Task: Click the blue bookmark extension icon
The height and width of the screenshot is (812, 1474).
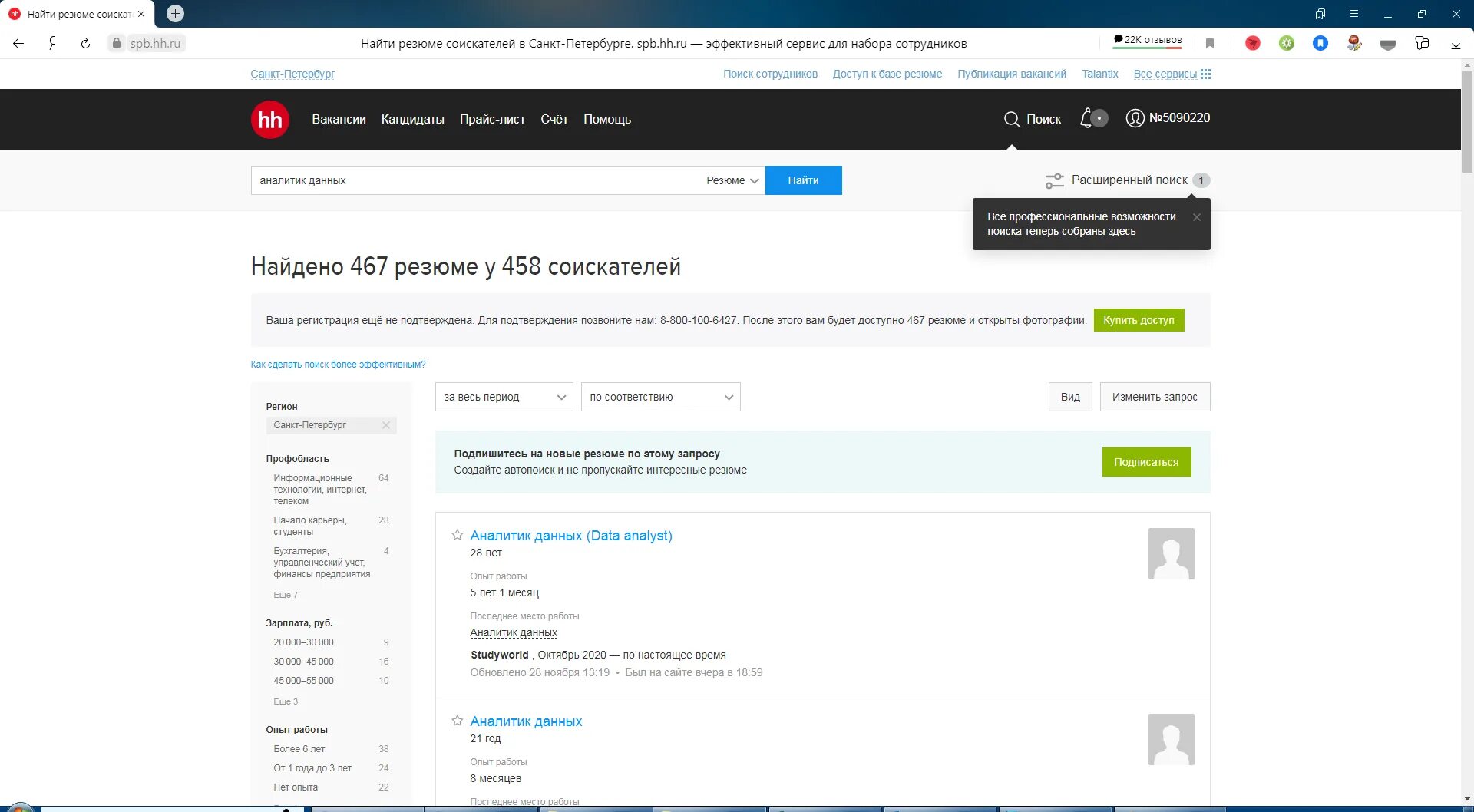Action: [x=1320, y=44]
